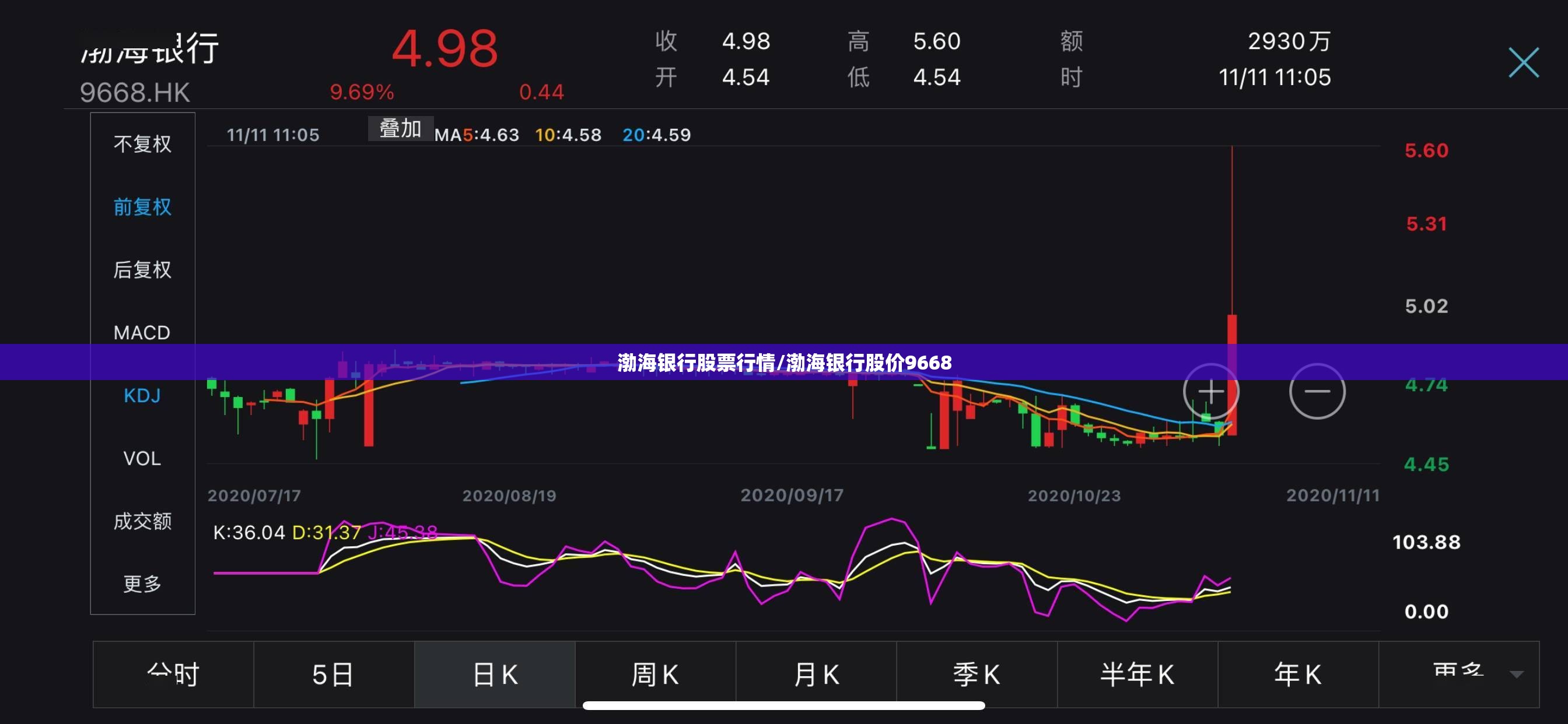Viewport: 1568px width, 724px height.
Task: Click the 9.69% change percentage
Action: (x=362, y=93)
